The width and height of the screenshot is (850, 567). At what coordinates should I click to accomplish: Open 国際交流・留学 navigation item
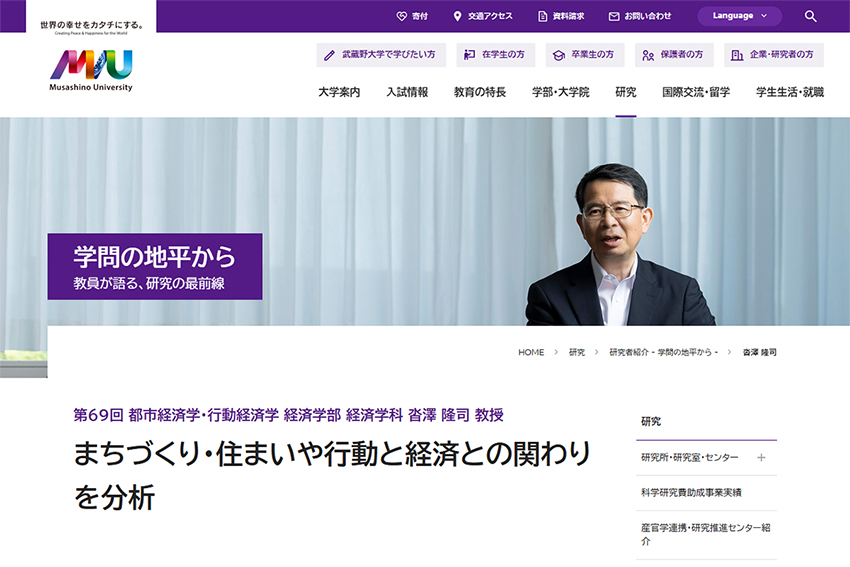click(696, 92)
